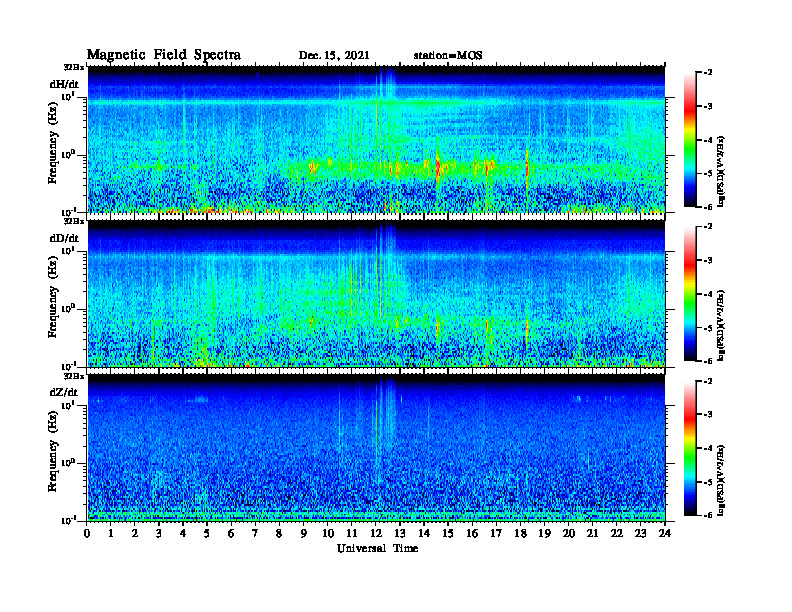The width and height of the screenshot is (792, 612).
Task: Click hour tick label 17 on time axis
Action: (x=496, y=534)
